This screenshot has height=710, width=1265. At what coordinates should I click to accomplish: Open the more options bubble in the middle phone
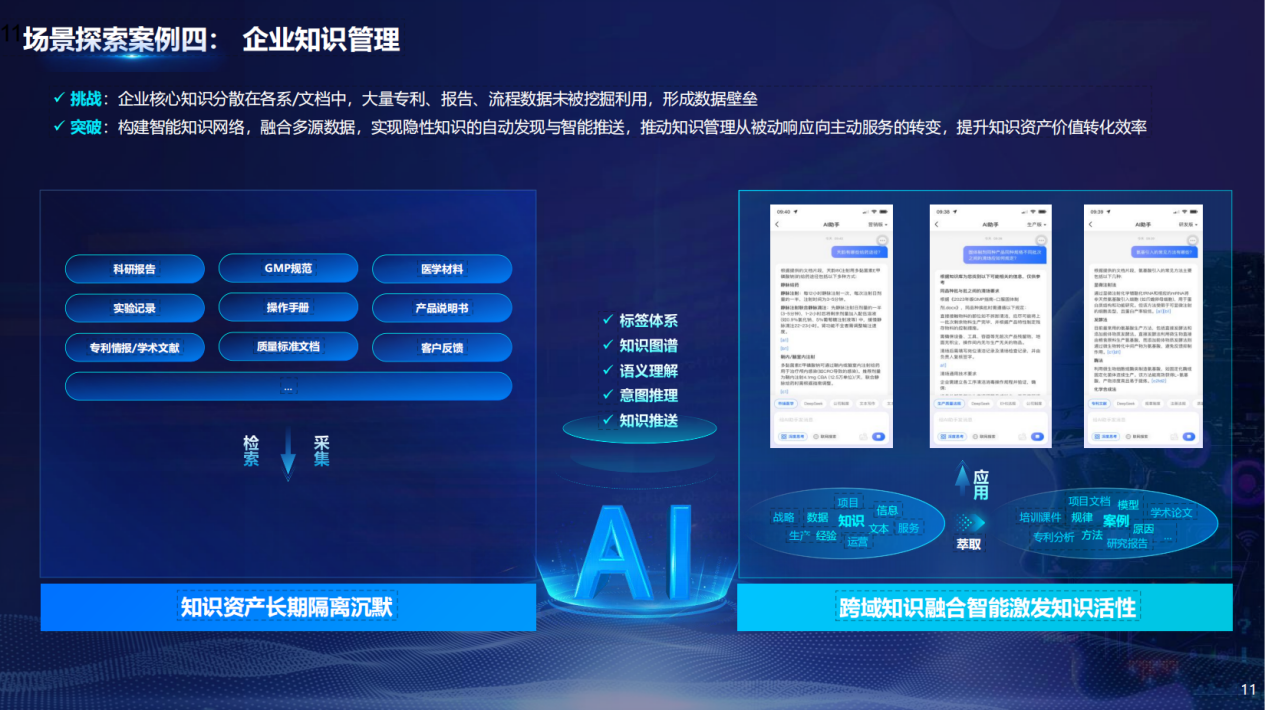1040,241
